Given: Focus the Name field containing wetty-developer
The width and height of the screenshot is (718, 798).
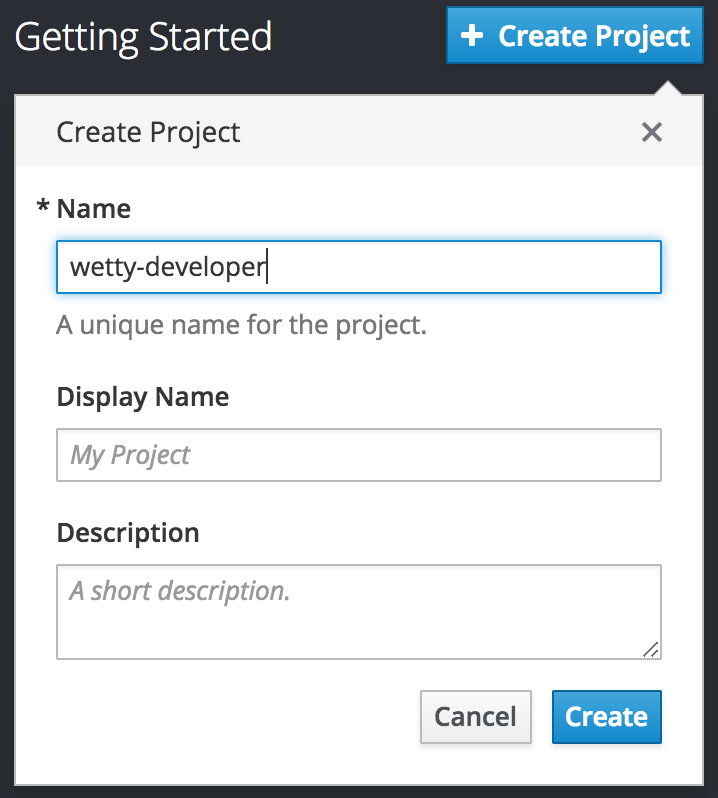Looking at the screenshot, I should (x=359, y=267).
